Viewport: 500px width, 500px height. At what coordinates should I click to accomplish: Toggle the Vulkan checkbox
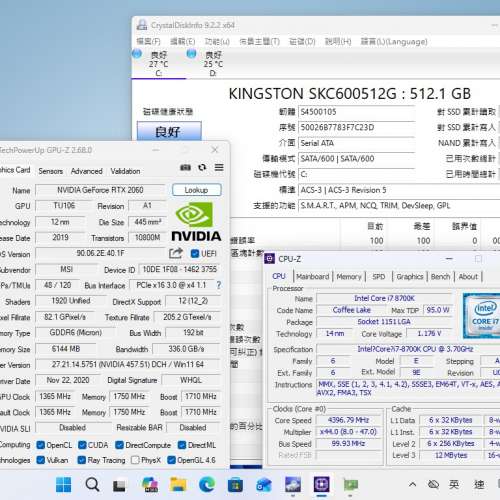41,460
